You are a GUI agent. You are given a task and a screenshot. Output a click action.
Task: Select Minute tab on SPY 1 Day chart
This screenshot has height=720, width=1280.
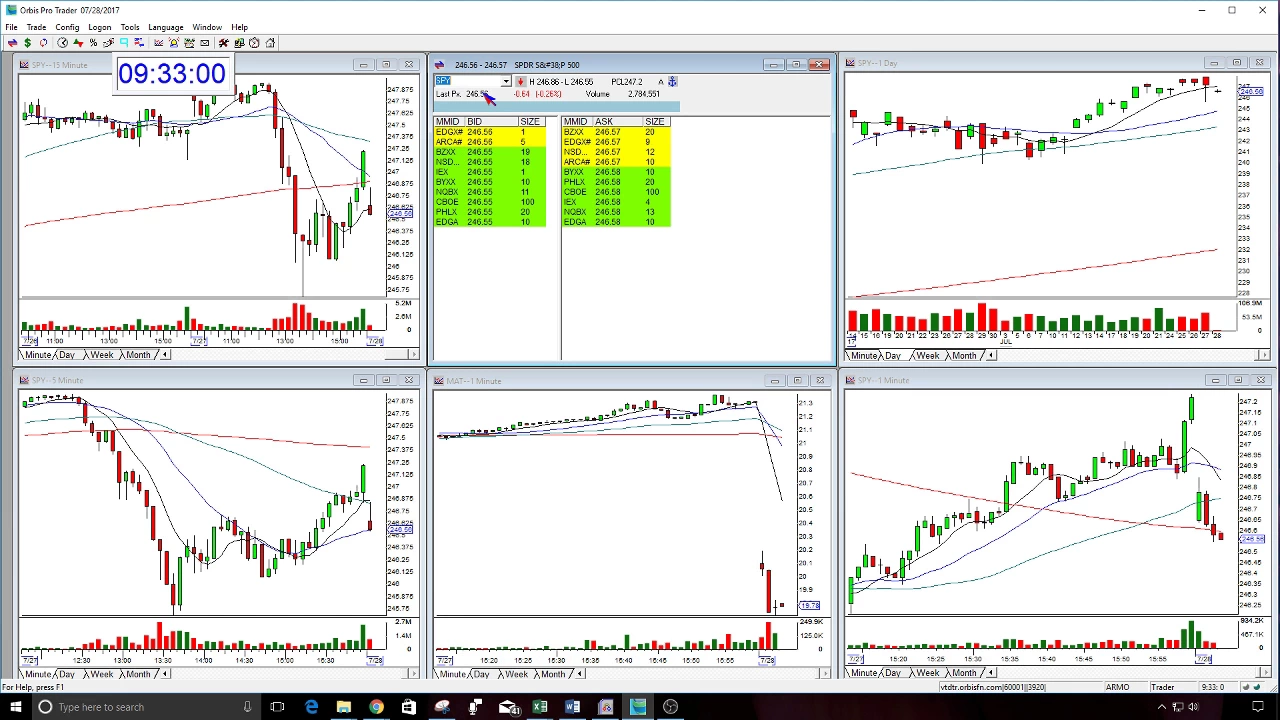(x=863, y=356)
